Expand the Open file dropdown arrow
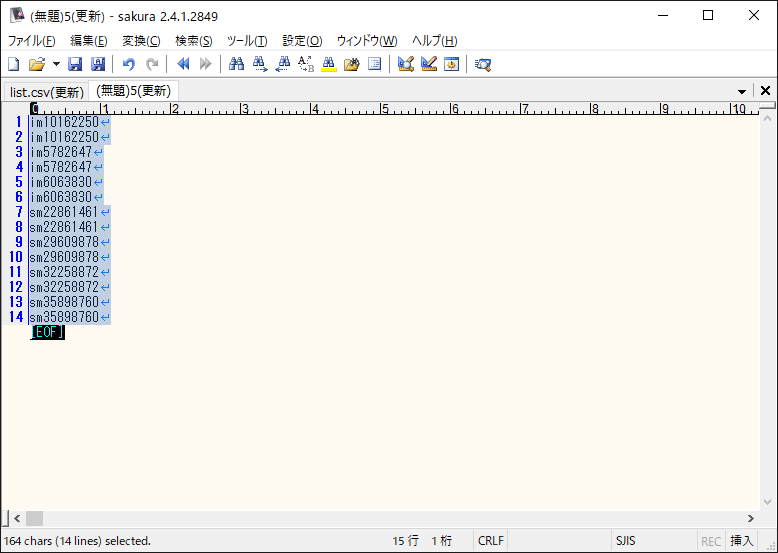Screen dimensions: 778x553 [x=56, y=64]
